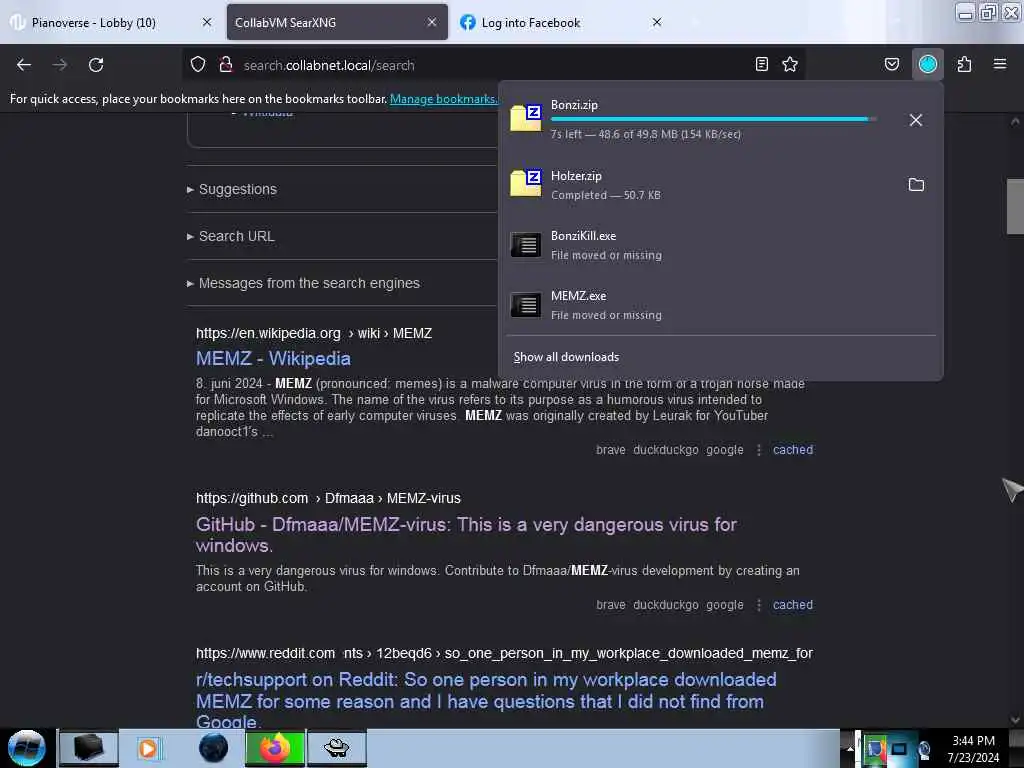The width and height of the screenshot is (1024, 768).
Task: Open the GitHub Dfmaaa/MEMZ-virus result
Action: [x=466, y=535]
